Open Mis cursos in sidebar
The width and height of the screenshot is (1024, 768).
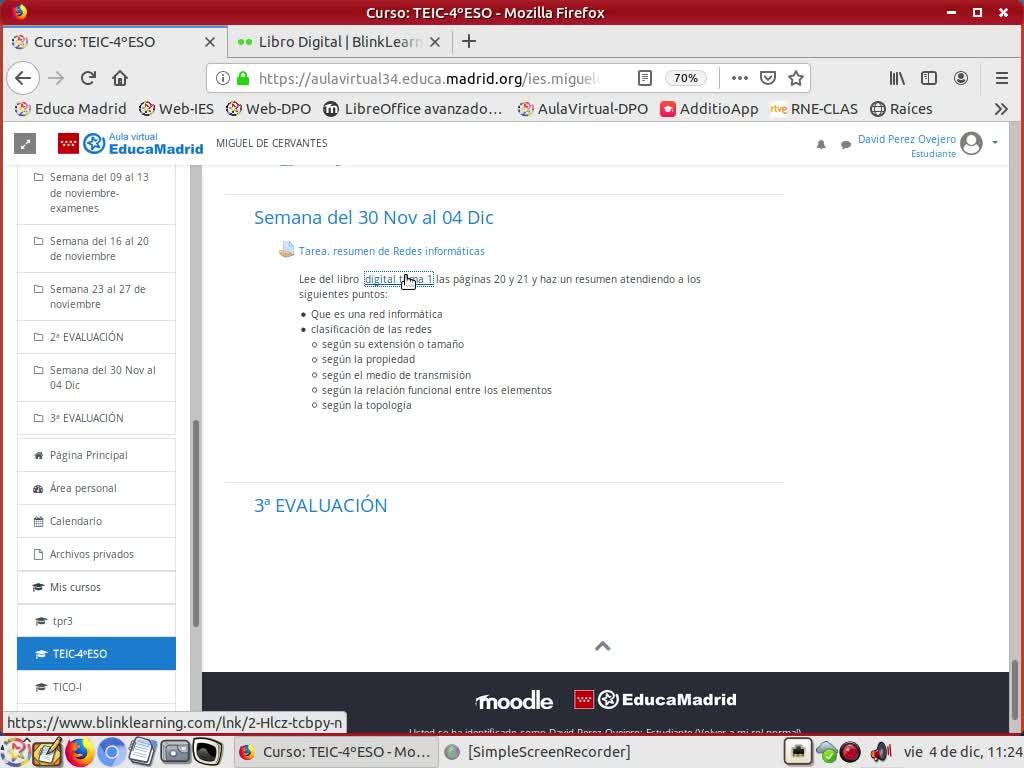coord(97,587)
